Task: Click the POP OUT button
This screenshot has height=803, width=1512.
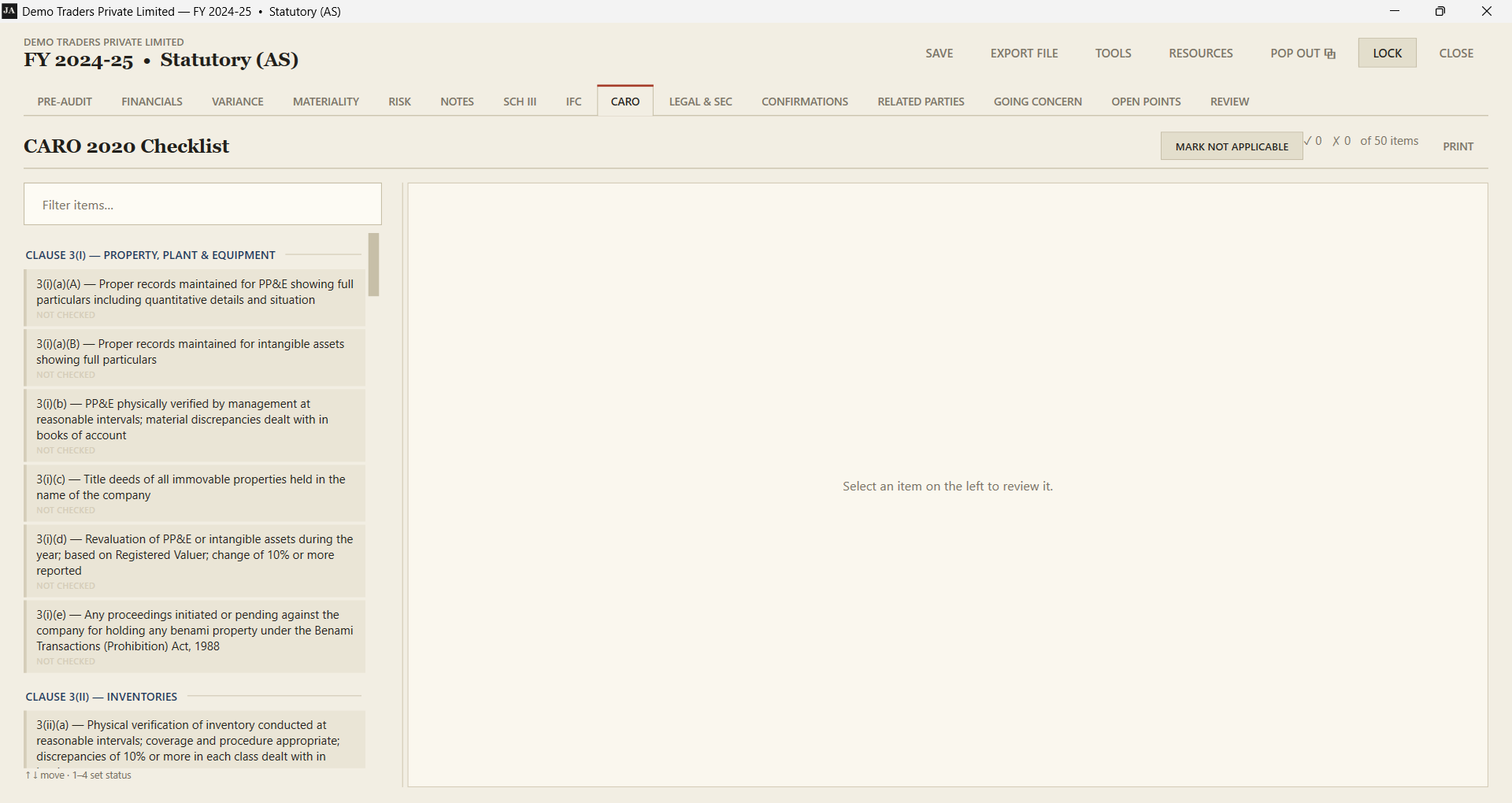Action: [1303, 53]
